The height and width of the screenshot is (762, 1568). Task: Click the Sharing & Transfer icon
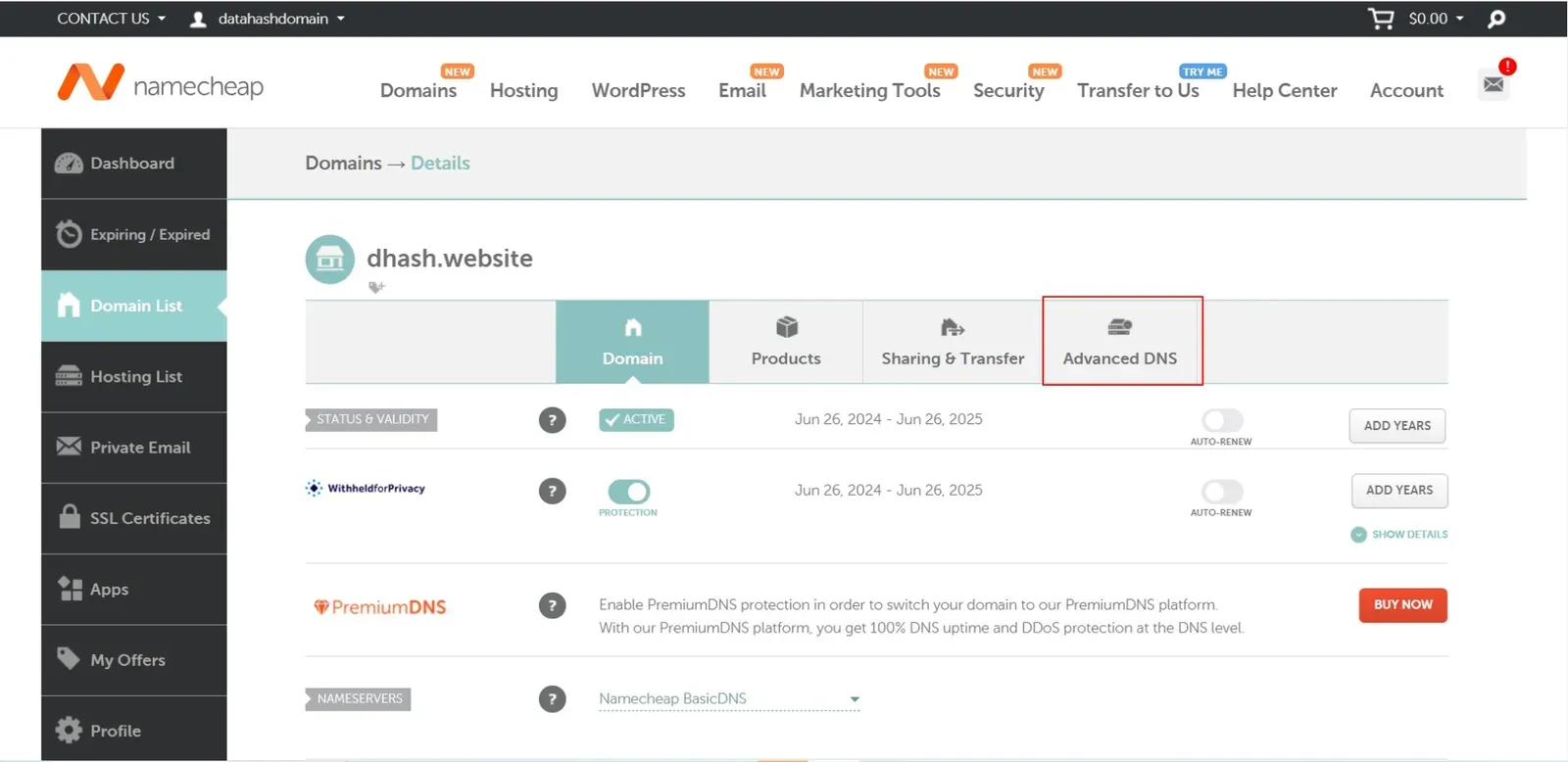pos(953,327)
